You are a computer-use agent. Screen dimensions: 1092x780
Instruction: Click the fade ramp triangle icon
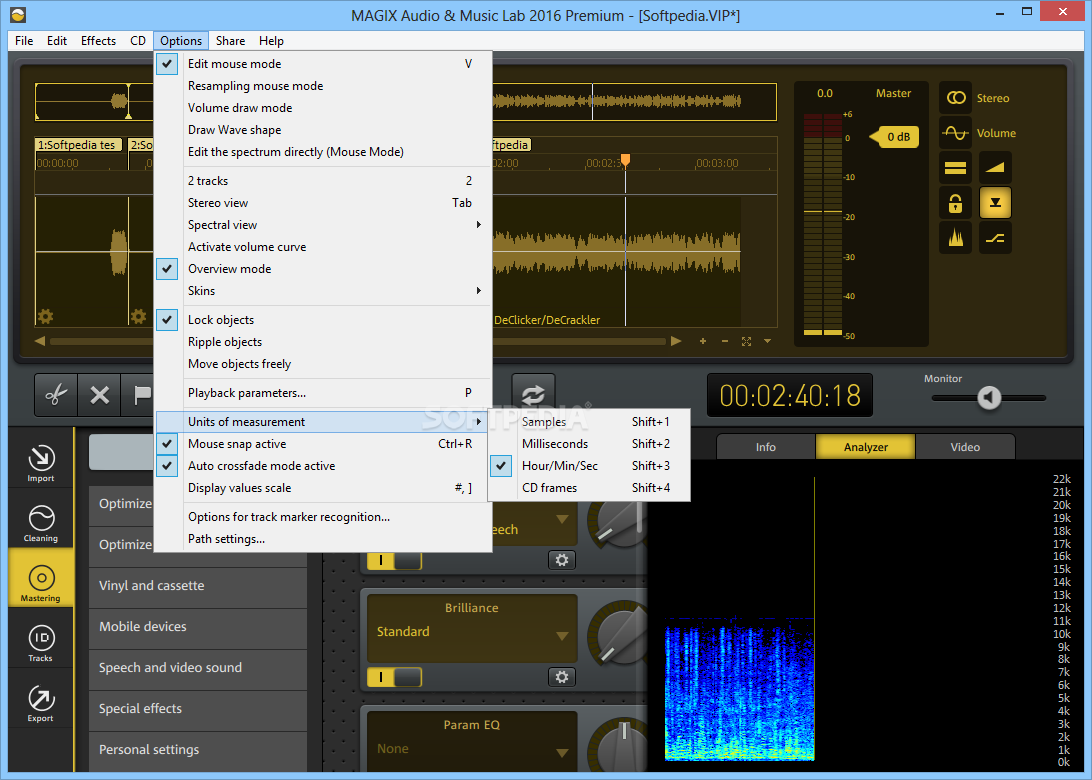[x=995, y=168]
